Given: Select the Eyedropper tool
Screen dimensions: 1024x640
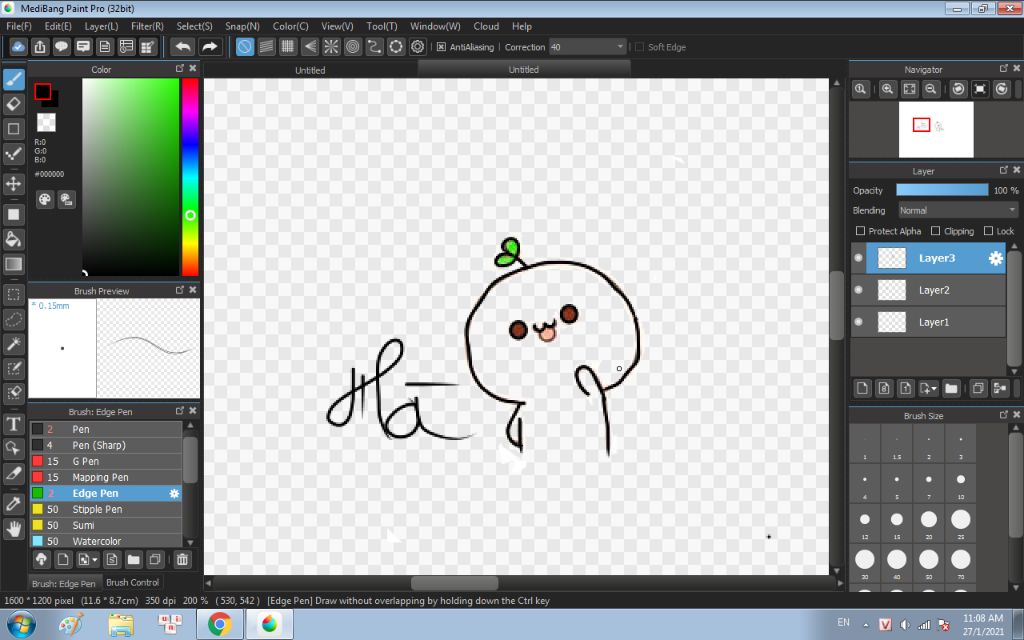Looking at the screenshot, I should click(x=14, y=504).
